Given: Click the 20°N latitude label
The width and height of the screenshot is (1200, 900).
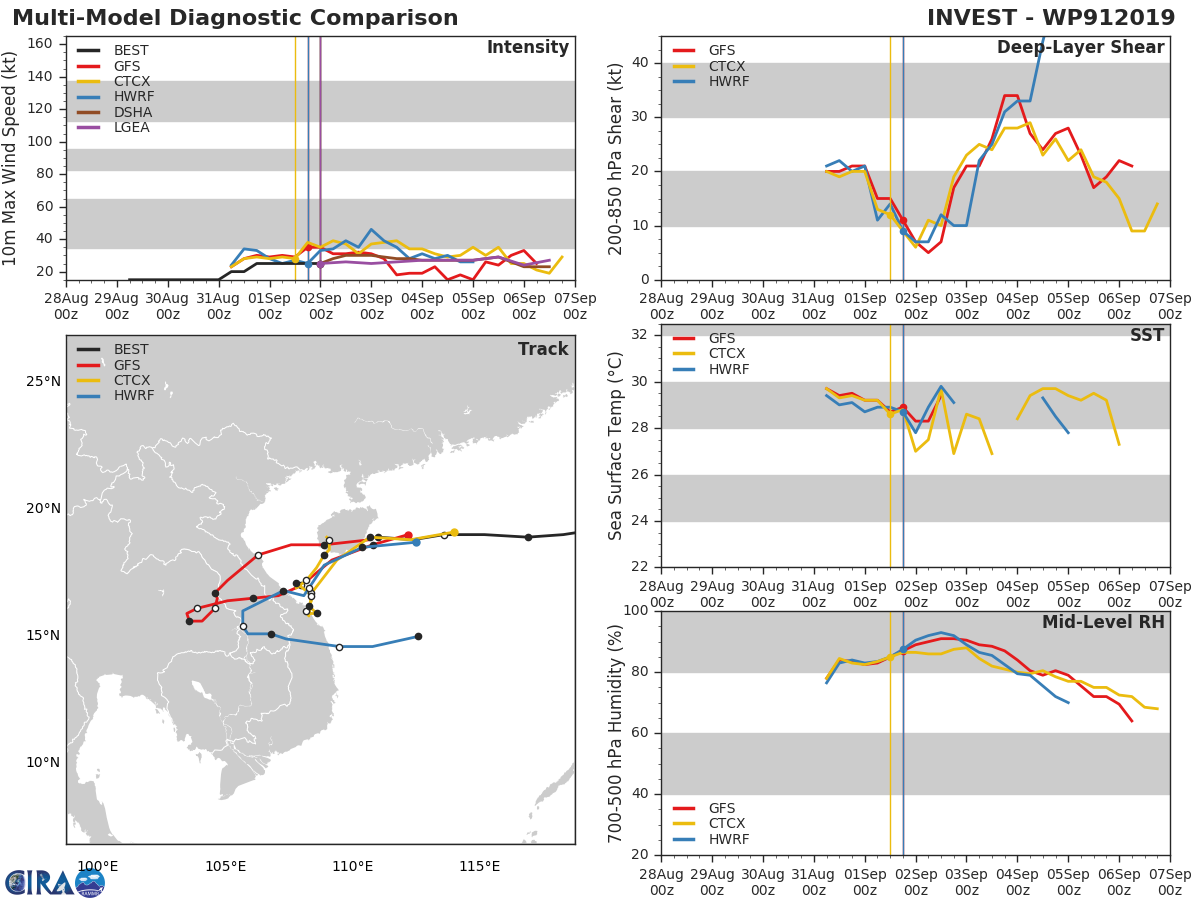Looking at the screenshot, I should coord(43,509).
